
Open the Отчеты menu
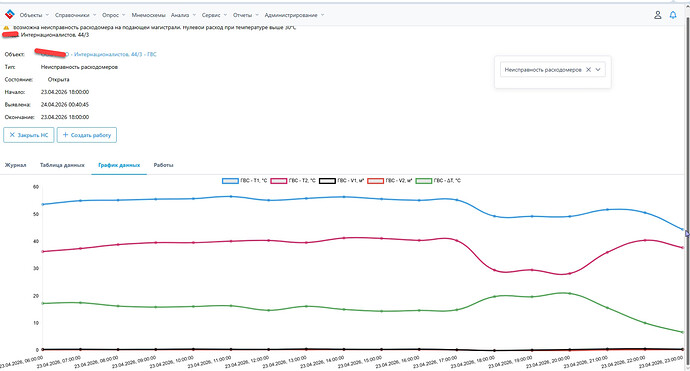pos(246,15)
